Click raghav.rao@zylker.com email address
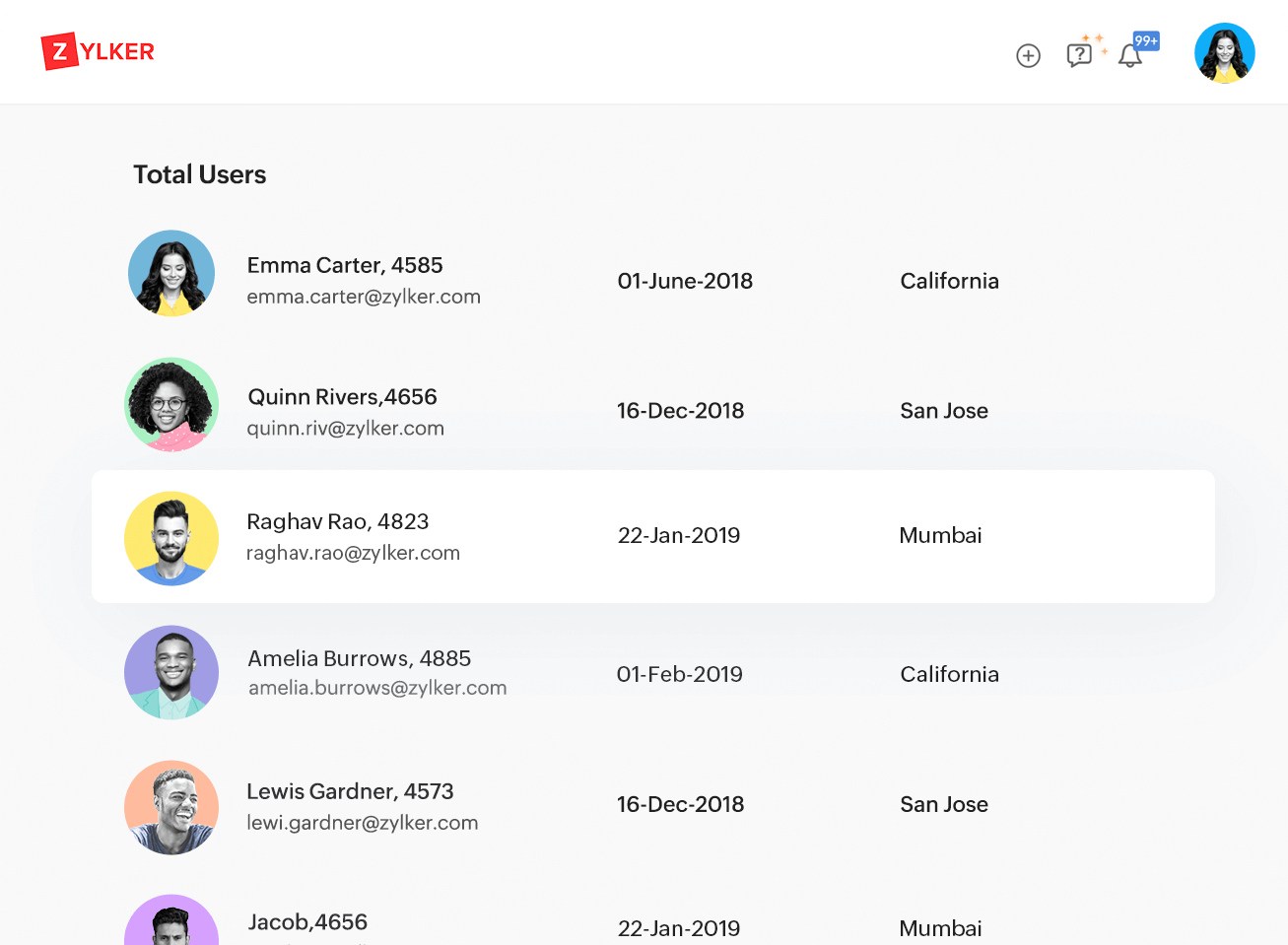This screenshot has height=945, width=1288. pos(353,553)
